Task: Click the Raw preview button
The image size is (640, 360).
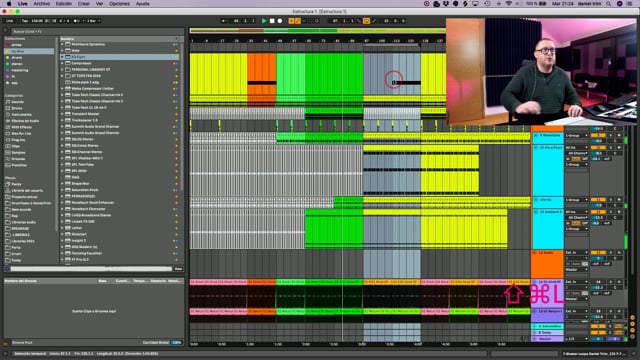Action: 178,269
